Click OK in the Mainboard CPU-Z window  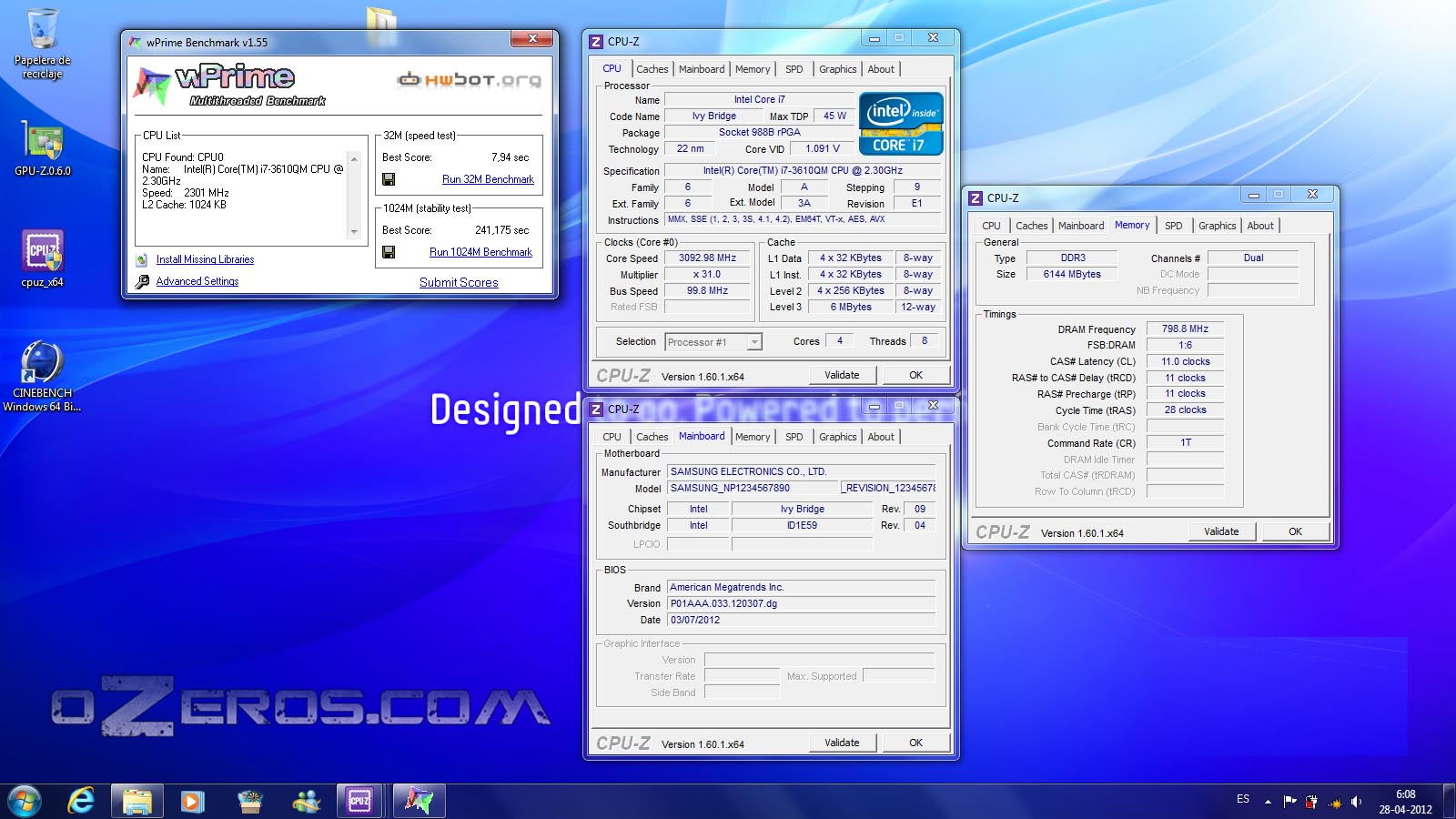click(x=915, y=743)
